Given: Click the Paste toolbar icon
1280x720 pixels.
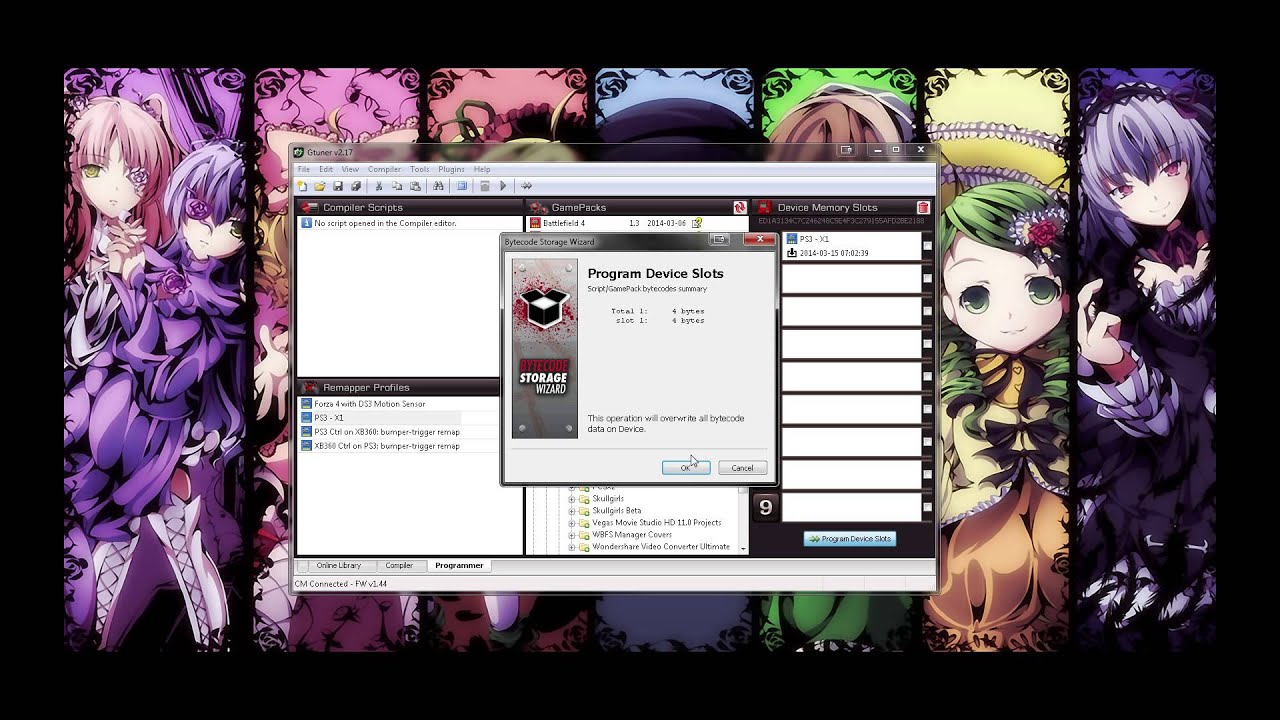Looking at the screenshot, I should [415, 186].
